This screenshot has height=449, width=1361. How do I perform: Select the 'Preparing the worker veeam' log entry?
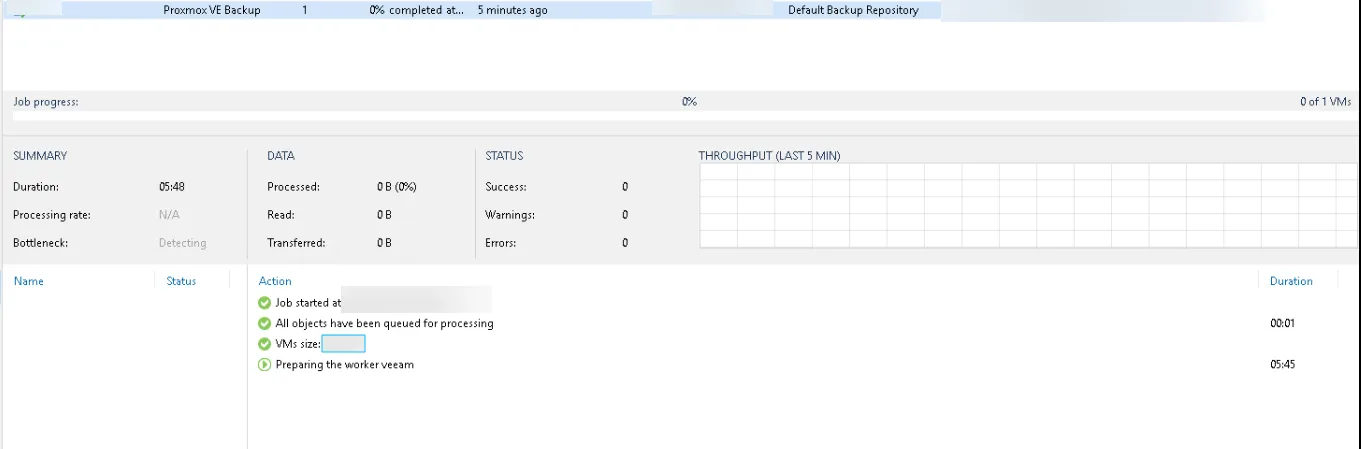point(344,365)
